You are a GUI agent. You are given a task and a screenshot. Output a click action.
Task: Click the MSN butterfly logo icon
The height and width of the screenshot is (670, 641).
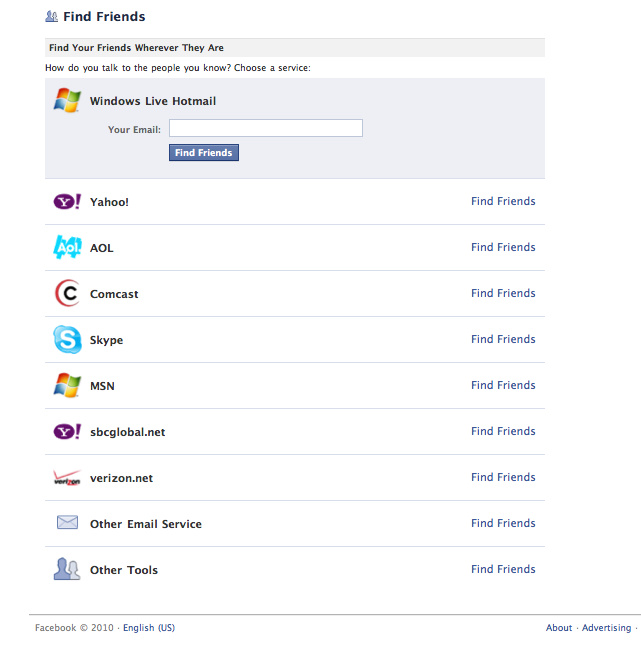[x=67, y=386]
